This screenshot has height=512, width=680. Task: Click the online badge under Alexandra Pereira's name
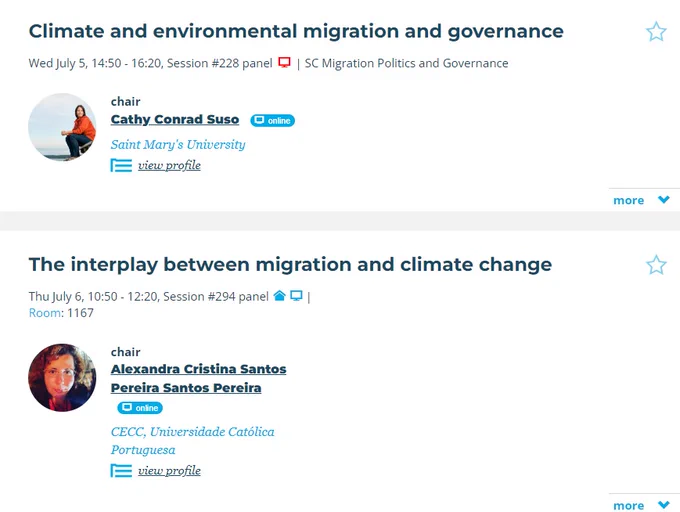[140, 408]
